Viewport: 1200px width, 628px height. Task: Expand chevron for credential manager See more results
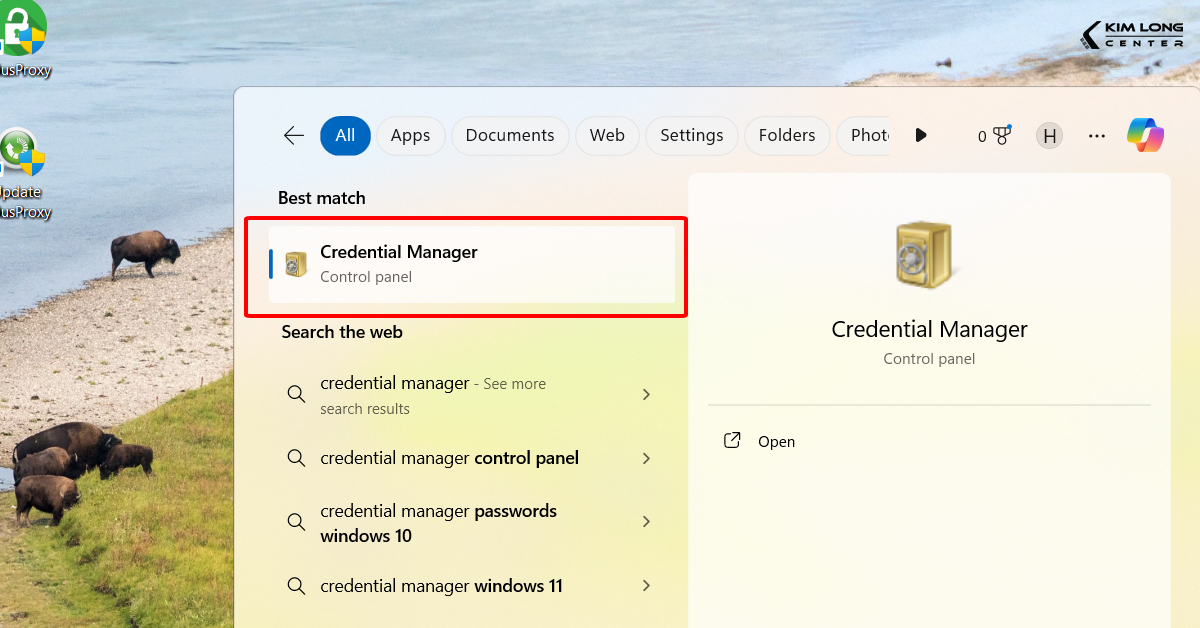point(646,394)
